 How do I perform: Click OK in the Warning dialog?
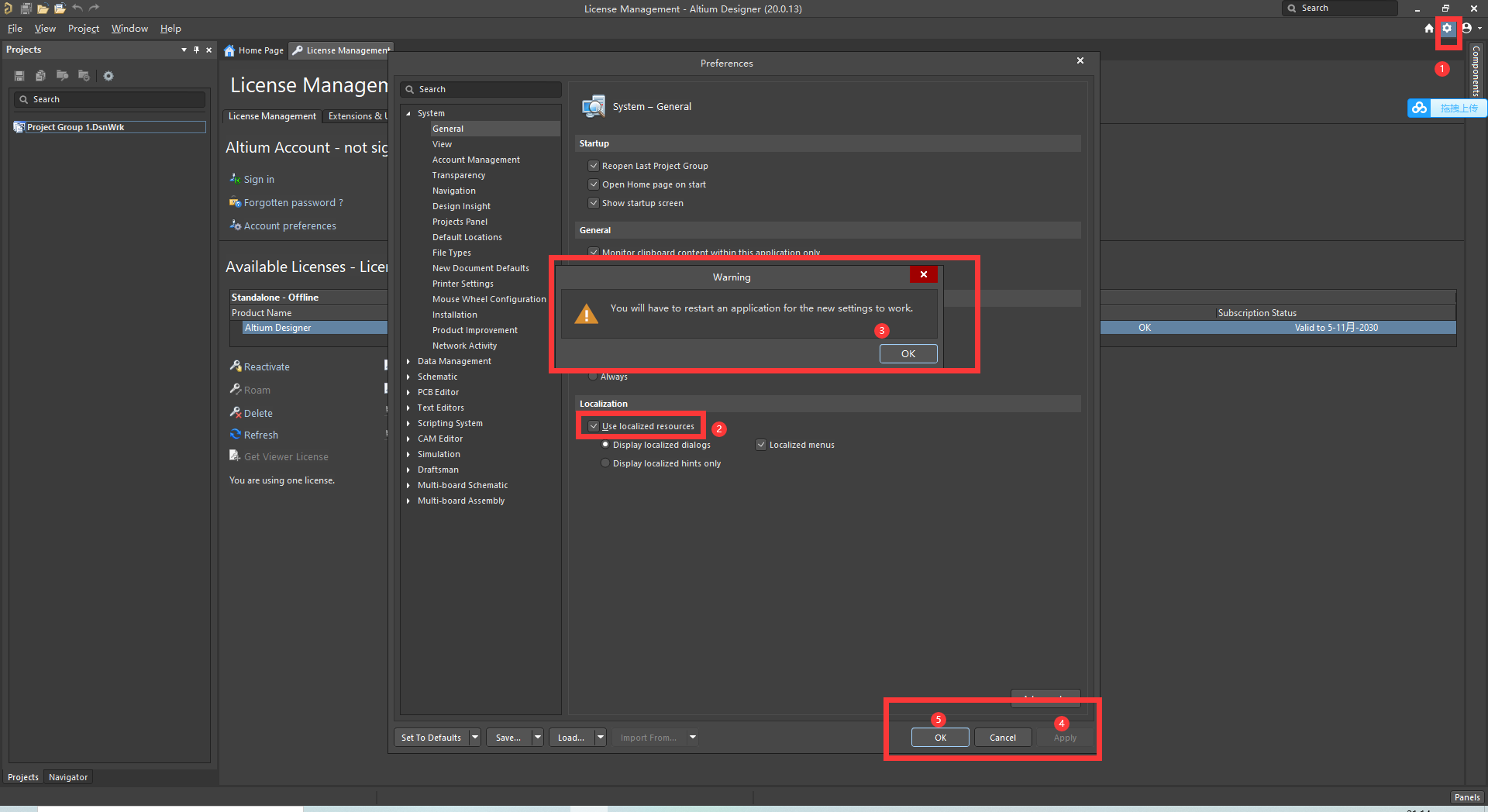908,353
